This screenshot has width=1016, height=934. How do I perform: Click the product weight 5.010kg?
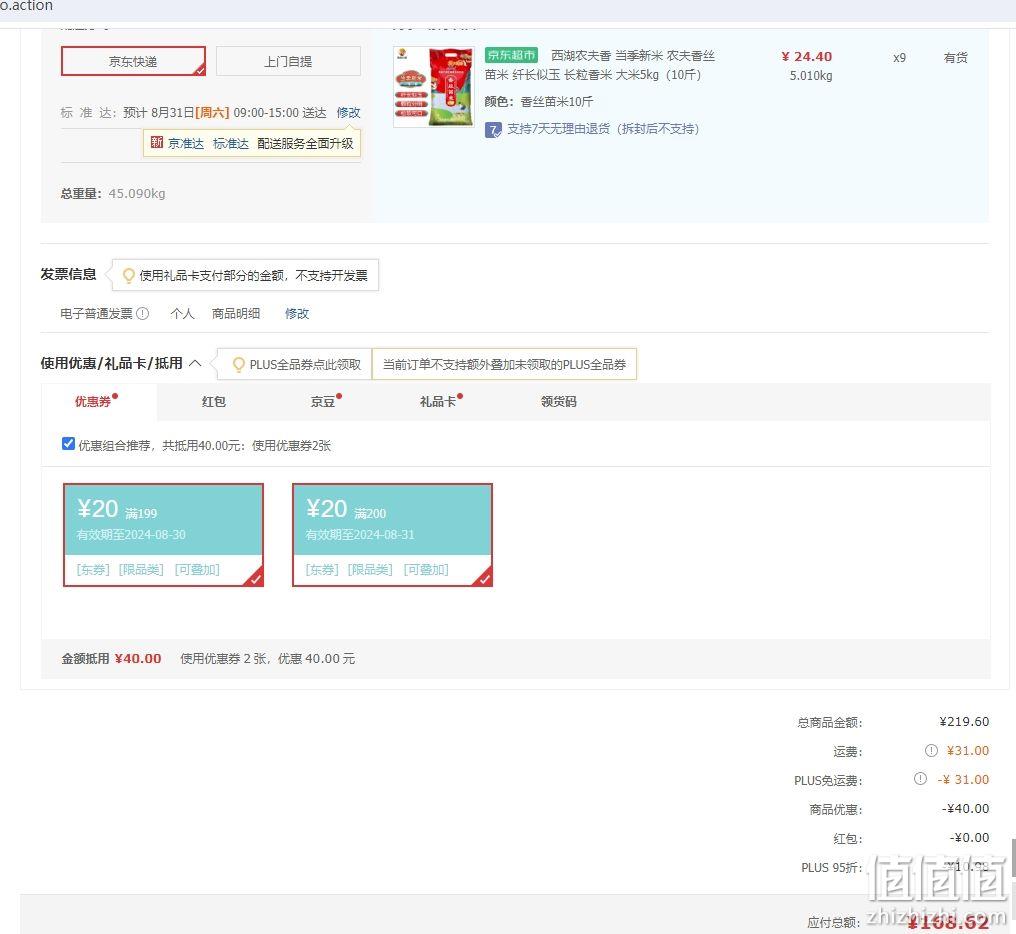811,76
